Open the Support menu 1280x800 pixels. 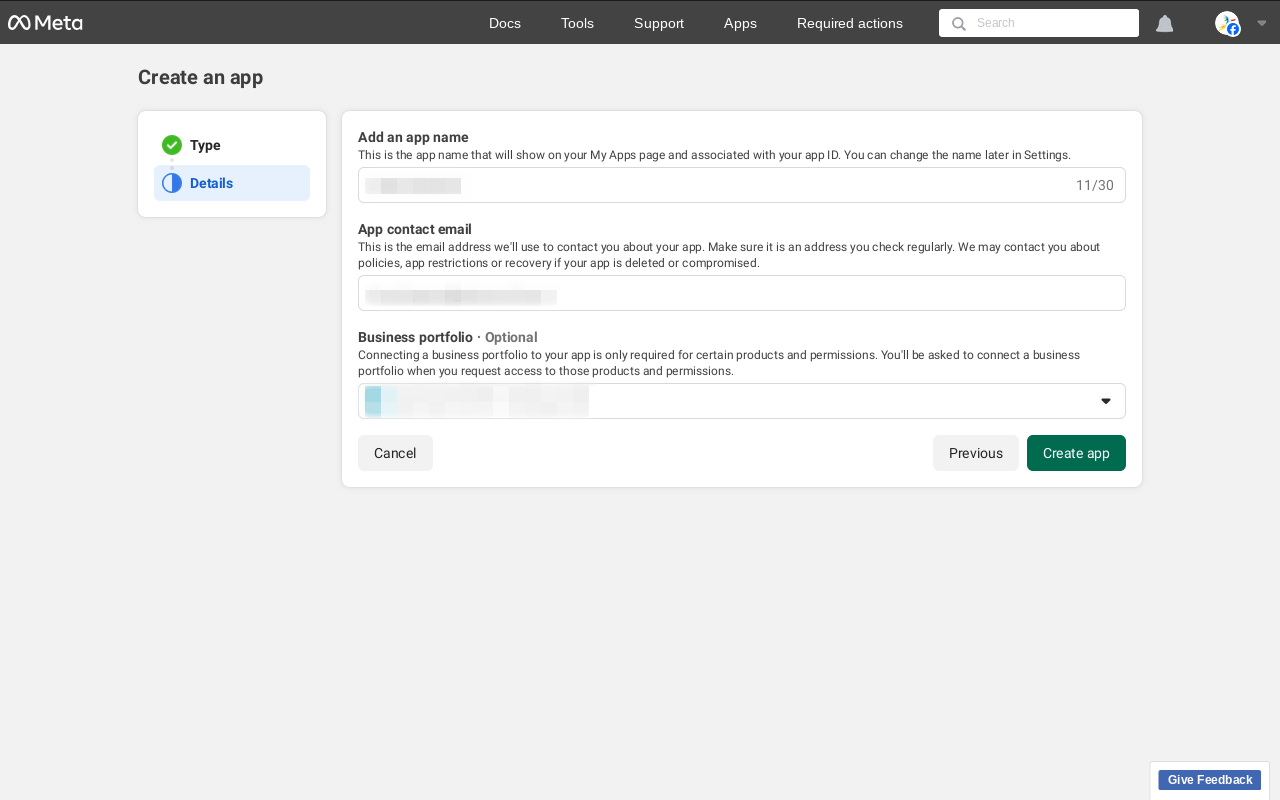(x=659, y=23)
